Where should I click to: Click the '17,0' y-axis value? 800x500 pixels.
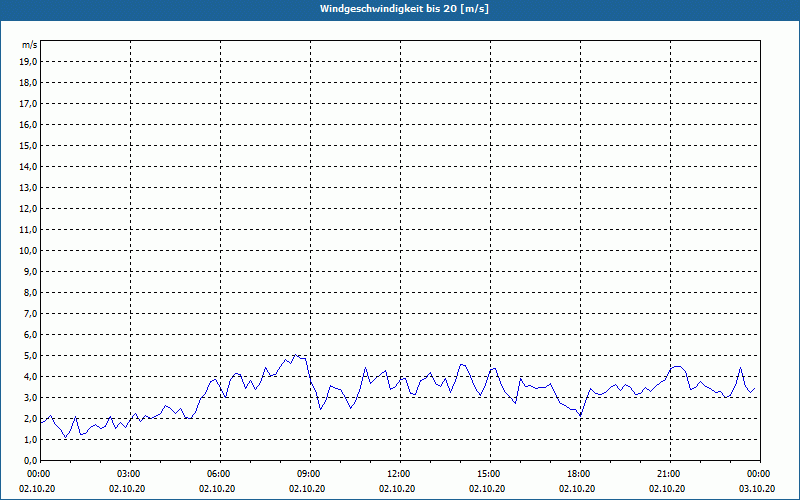[x=28, y=104]
